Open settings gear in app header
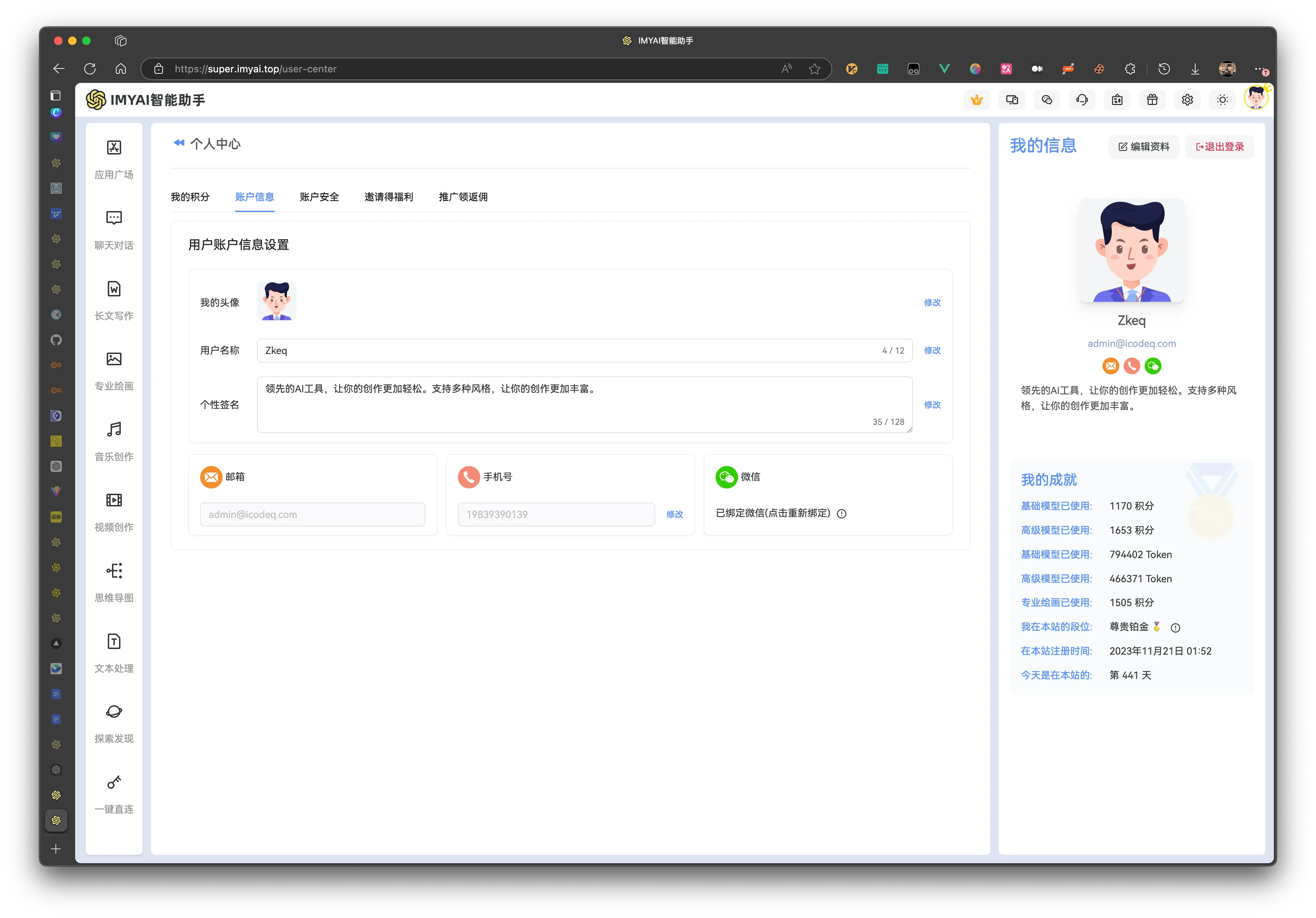 [1187, 100]
